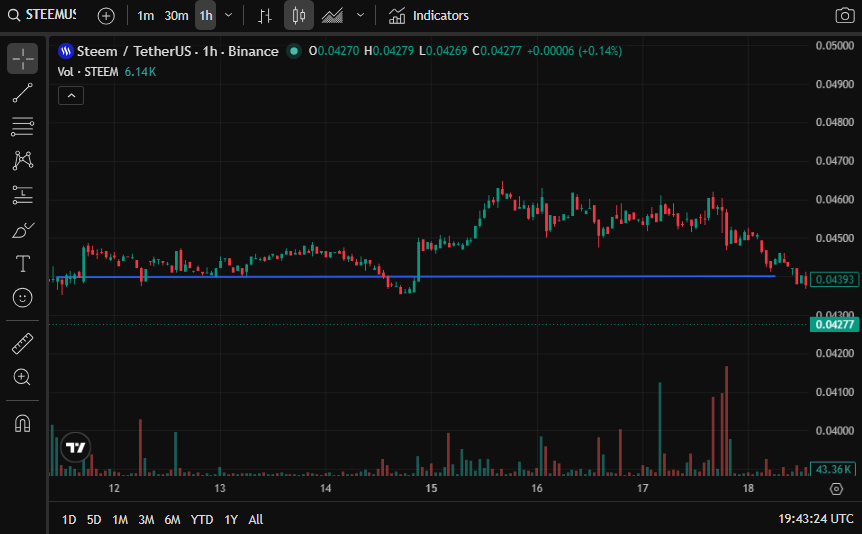Select the trend line drawing tool
862x534 pixels.
[23, 92]
